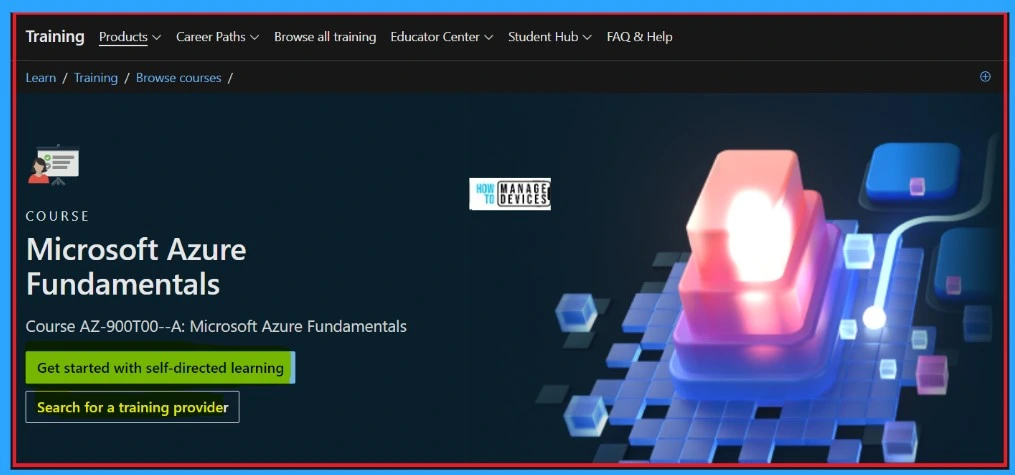Expand the Educator Center dropdown
Viewport: 1015px width, 475px height.
pyautogui.click(x=442, y=37)
